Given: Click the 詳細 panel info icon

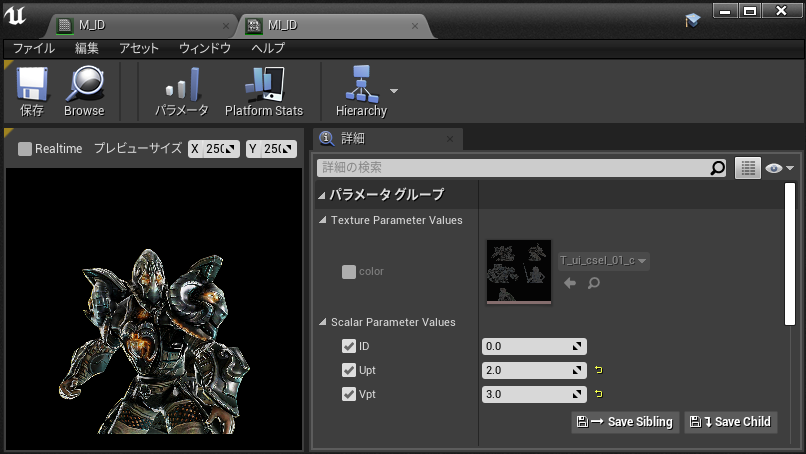Looking at the screenshot, I should (x=326, y=138).
